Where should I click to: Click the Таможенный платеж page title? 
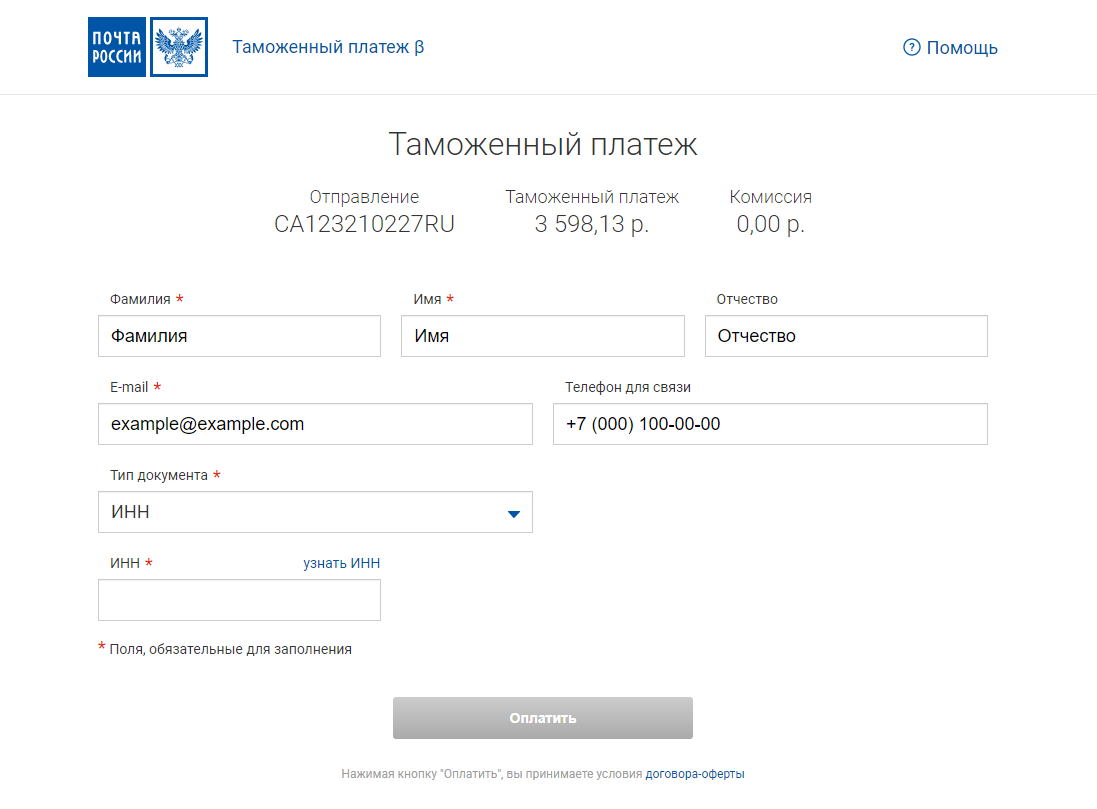(547, 144)
